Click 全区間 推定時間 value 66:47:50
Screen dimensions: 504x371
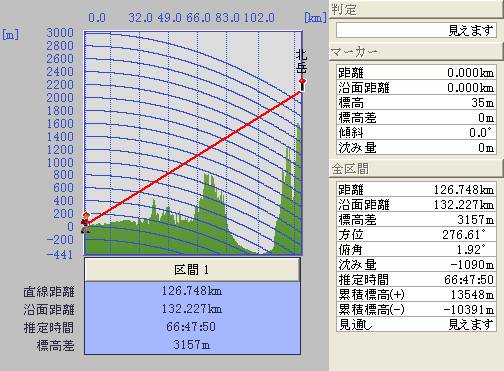point(469,279)
